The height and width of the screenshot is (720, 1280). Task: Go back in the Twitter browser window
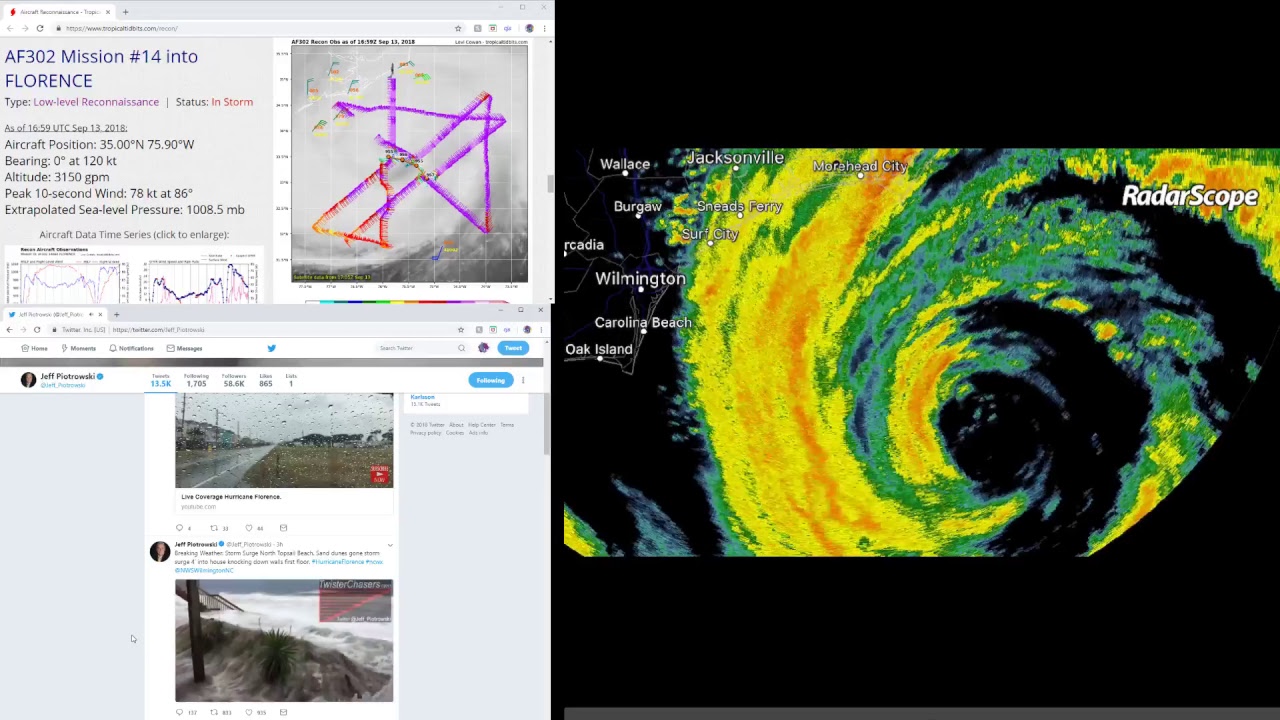[9, 330]
